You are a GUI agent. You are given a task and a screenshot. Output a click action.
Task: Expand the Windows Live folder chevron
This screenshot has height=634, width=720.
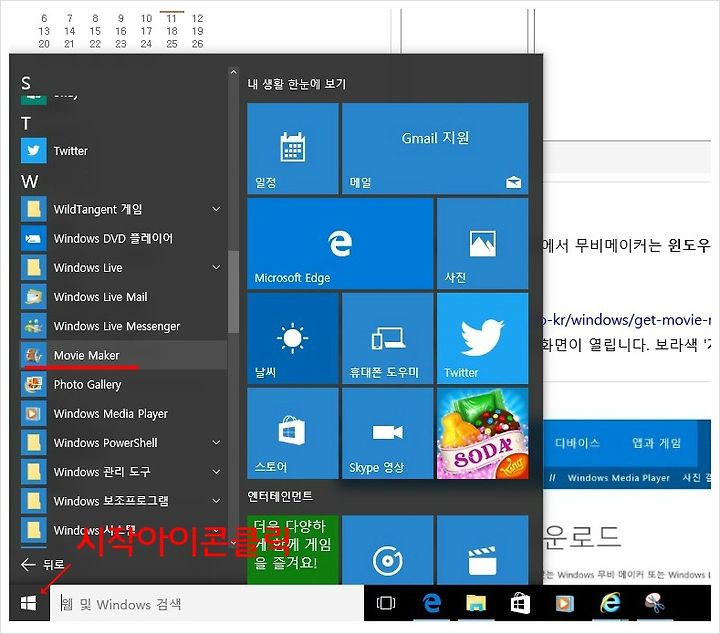click(x=216, y=268)
